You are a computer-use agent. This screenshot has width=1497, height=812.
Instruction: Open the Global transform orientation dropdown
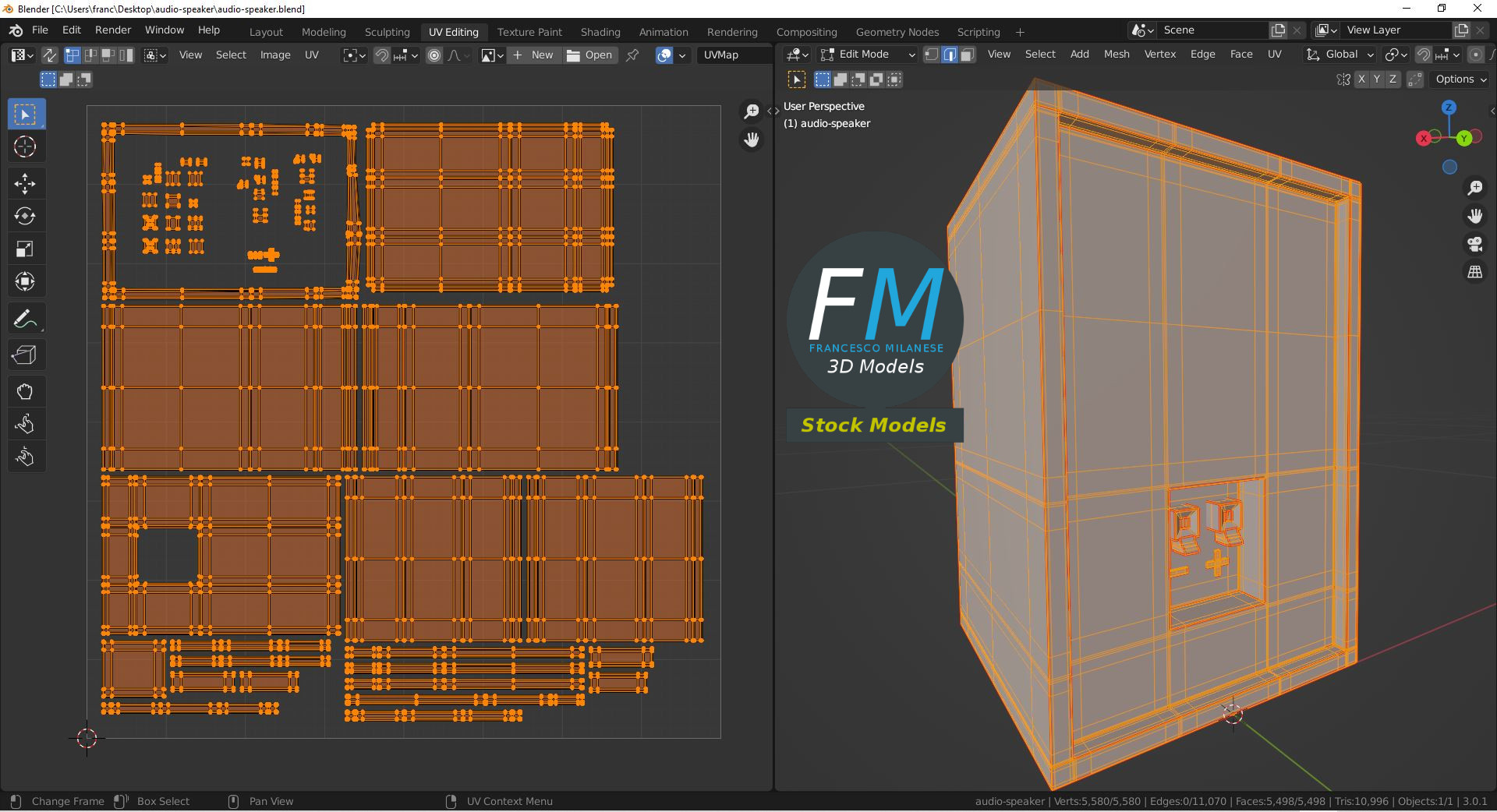point(1340,55)
